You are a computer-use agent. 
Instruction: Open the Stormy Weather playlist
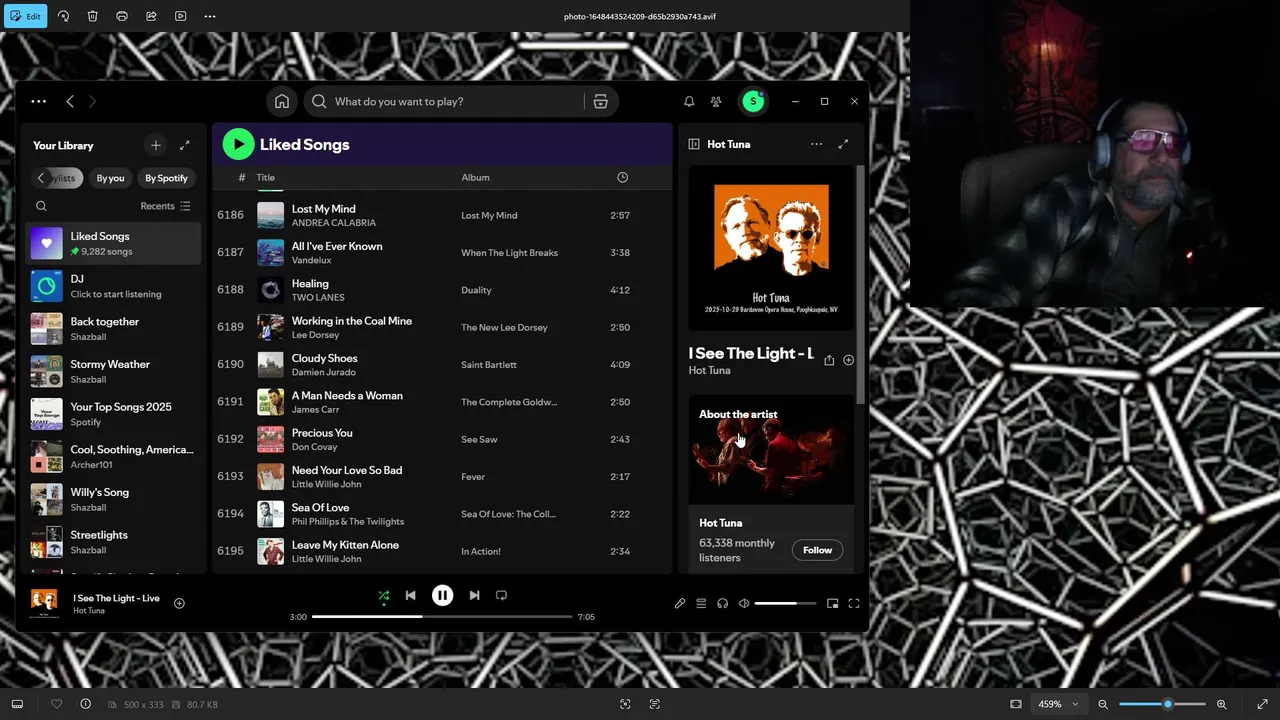click(113, 371)
